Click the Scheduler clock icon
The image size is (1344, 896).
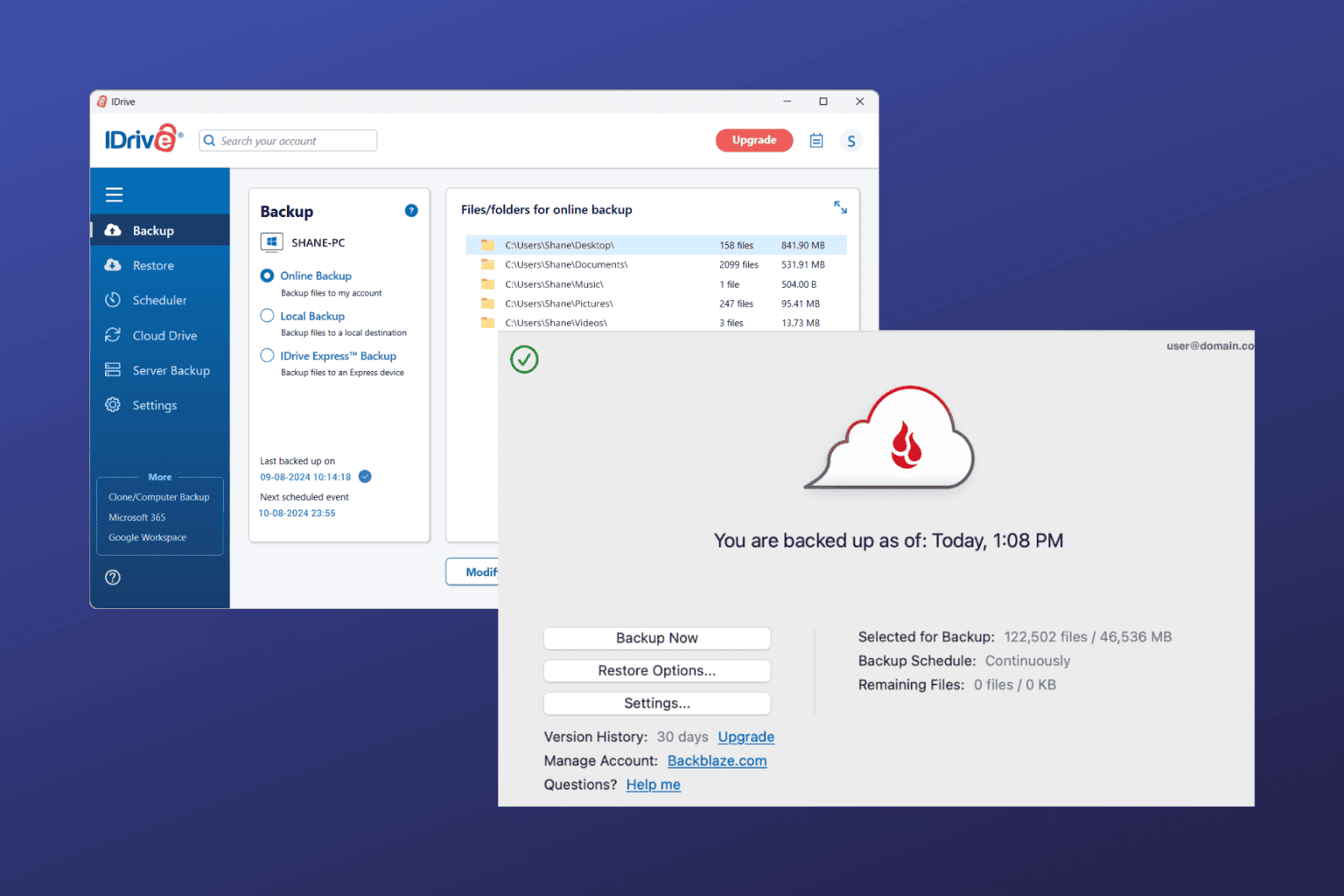pos(113,300)
